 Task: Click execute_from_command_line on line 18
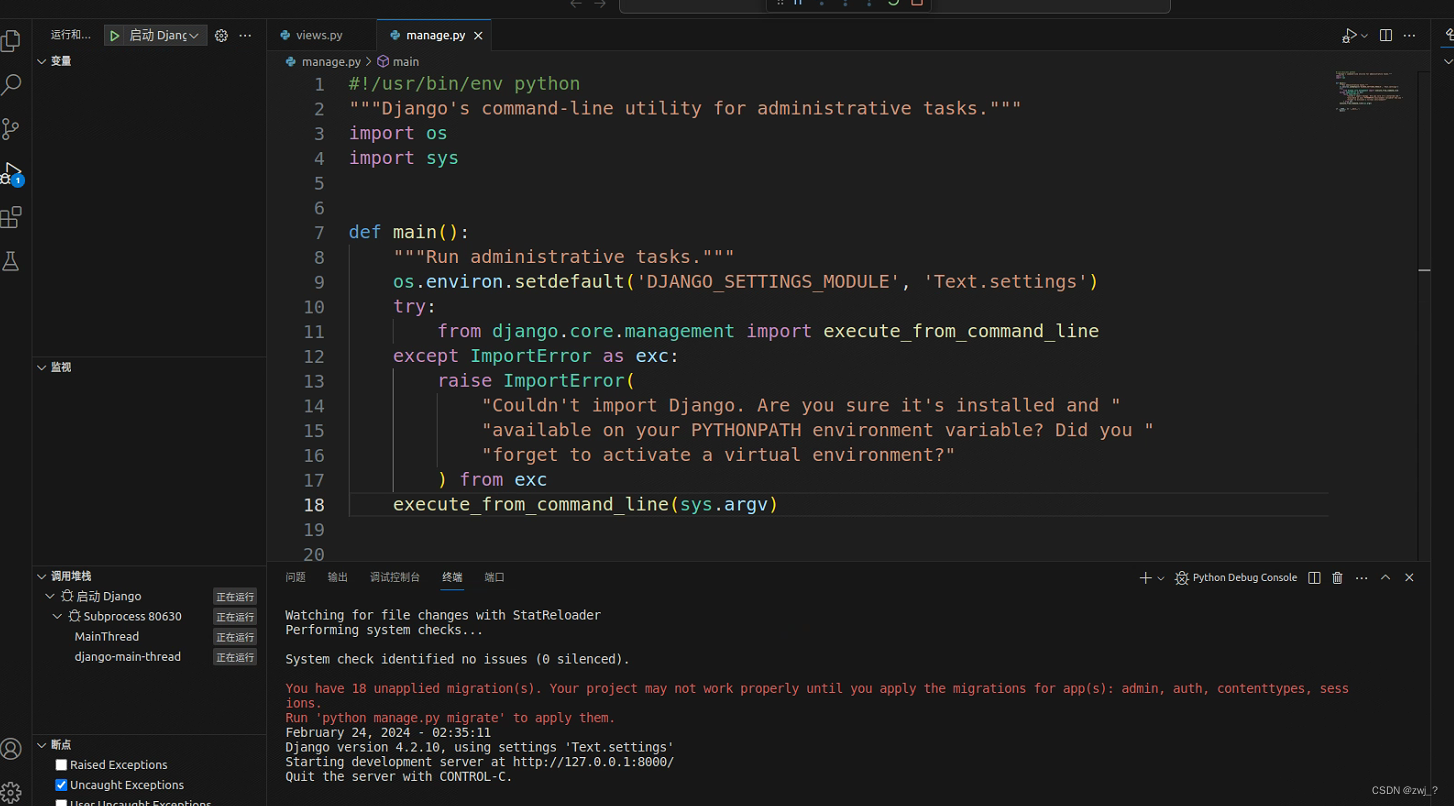click(x=530, y=505)
